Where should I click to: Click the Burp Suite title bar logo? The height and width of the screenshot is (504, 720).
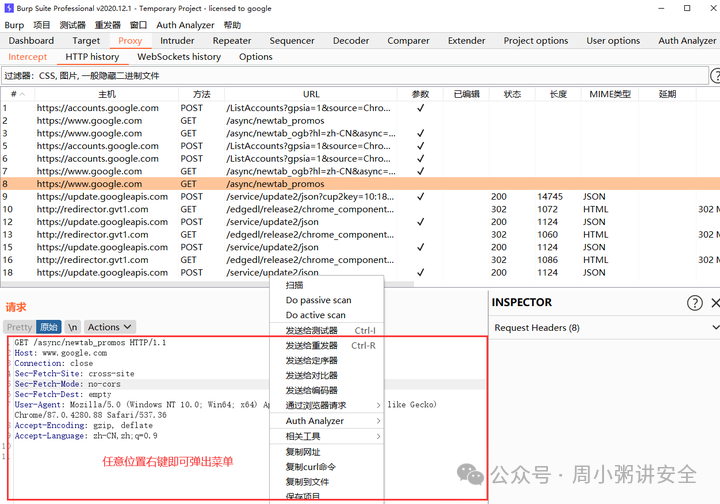[x=9, y=8]
